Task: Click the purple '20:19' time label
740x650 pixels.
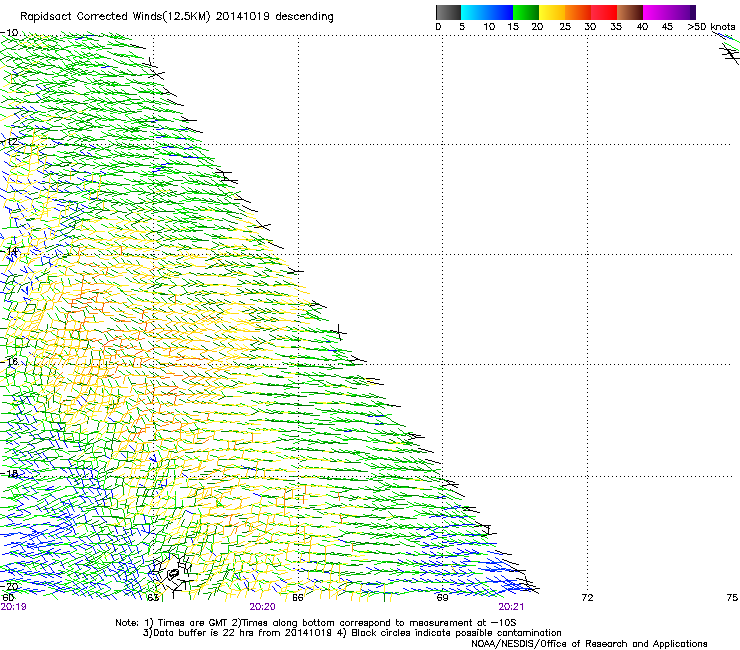Action: 14,607
